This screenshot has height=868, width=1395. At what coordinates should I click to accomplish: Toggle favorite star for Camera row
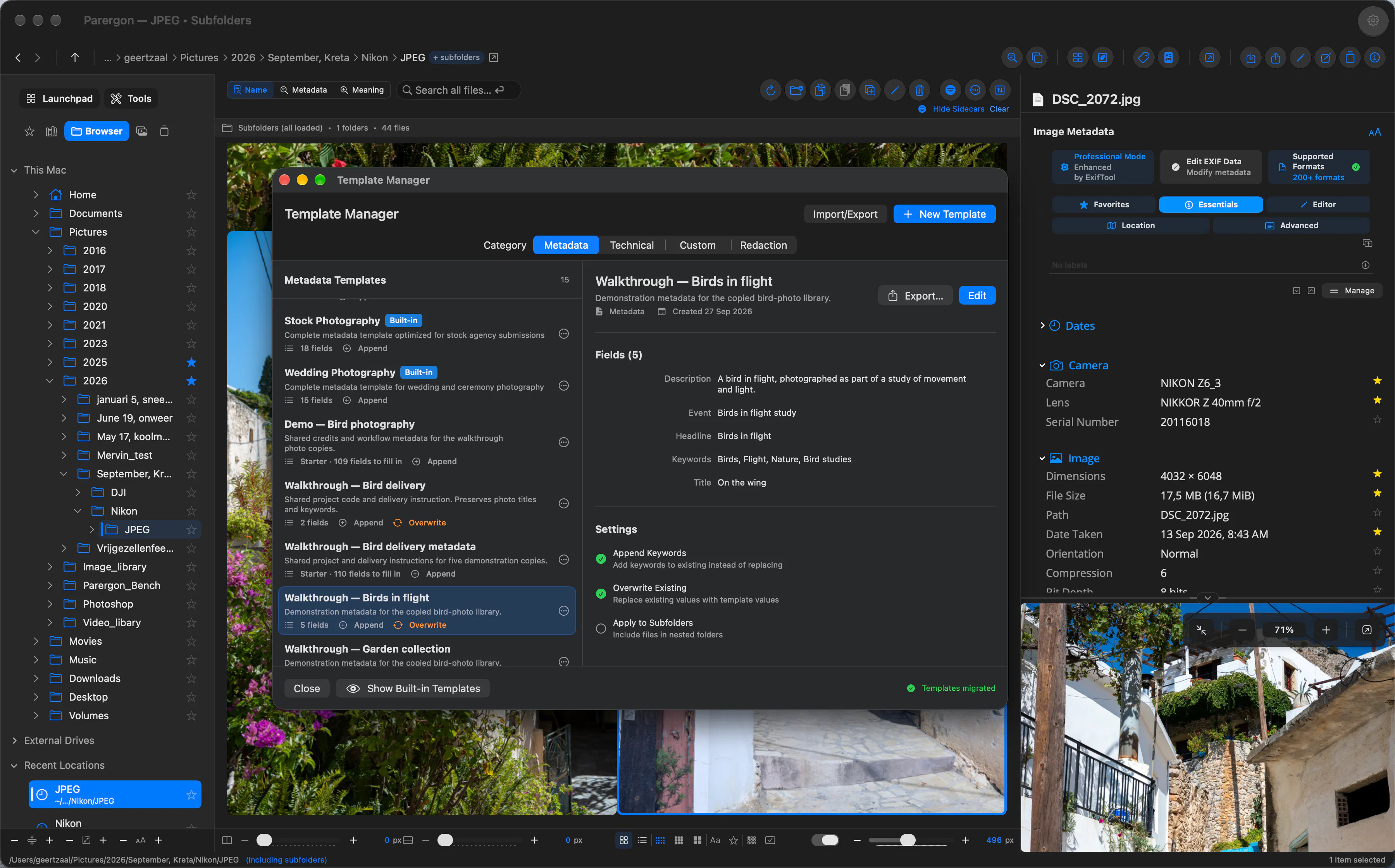(1377, 381)
